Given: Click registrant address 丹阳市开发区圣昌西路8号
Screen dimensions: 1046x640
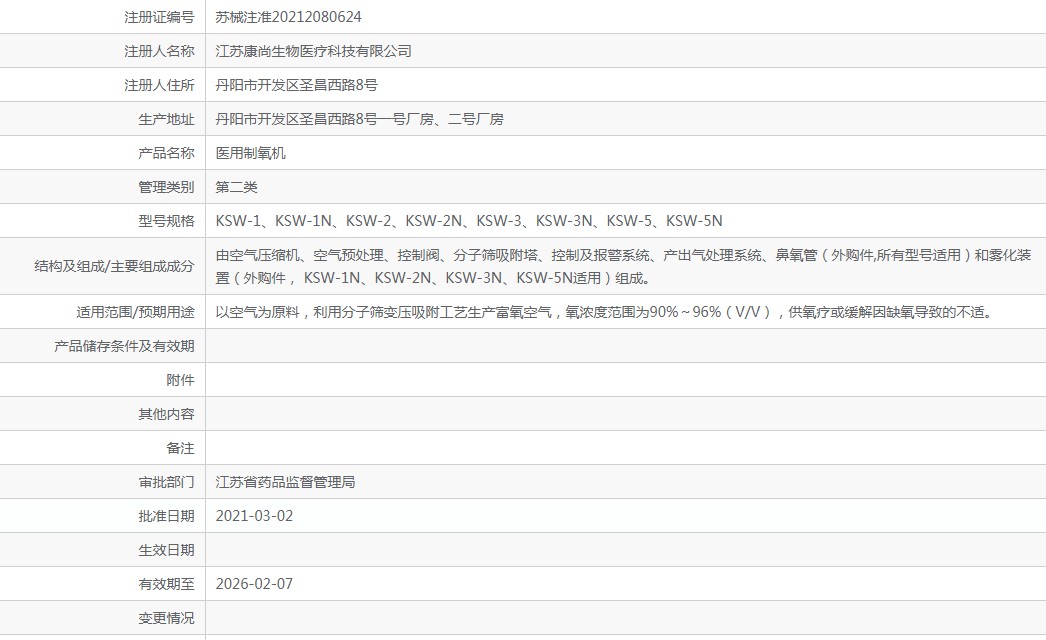Looking at the screenshot, I should click(296, 85).
